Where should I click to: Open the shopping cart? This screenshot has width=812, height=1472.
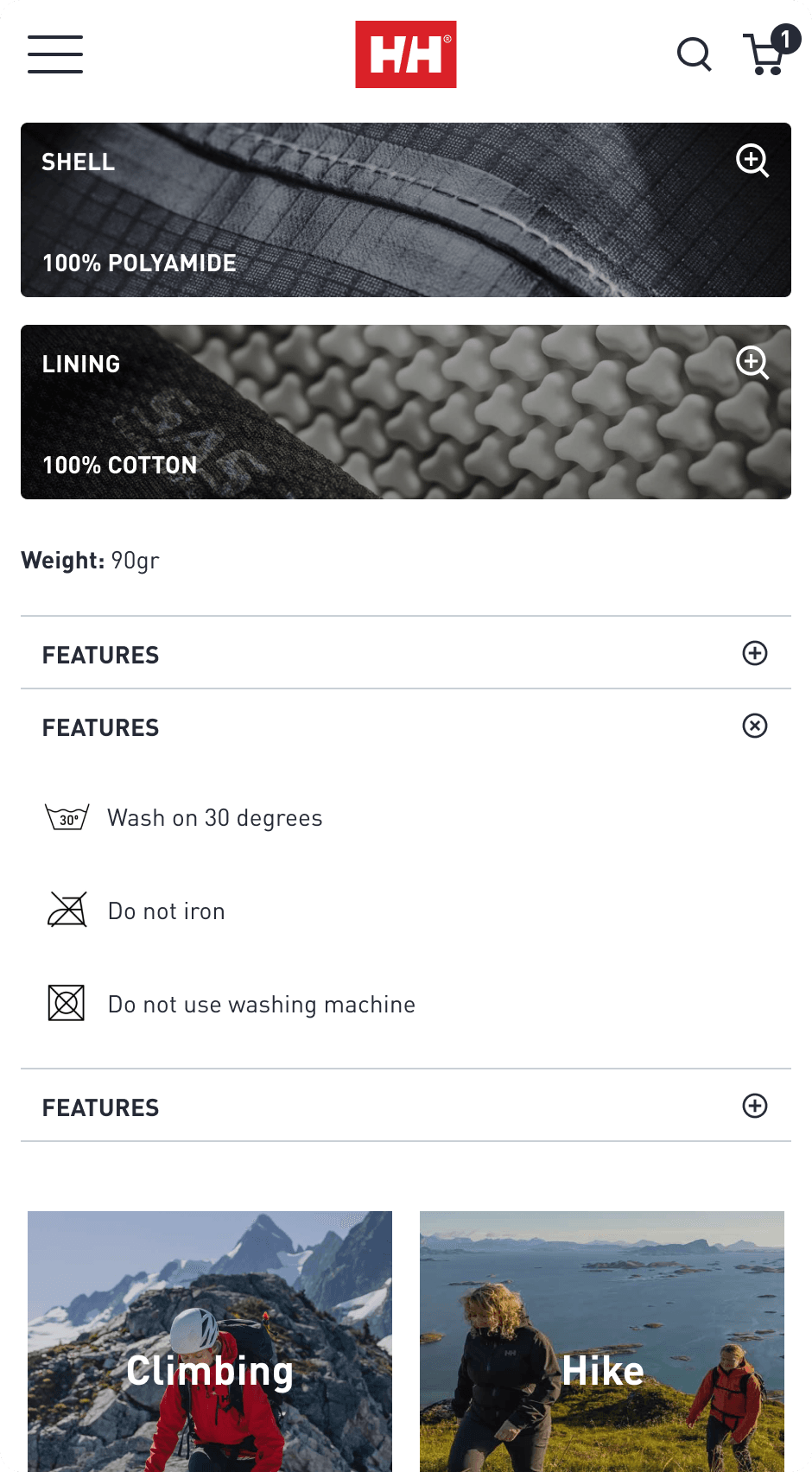click(764, 57)
